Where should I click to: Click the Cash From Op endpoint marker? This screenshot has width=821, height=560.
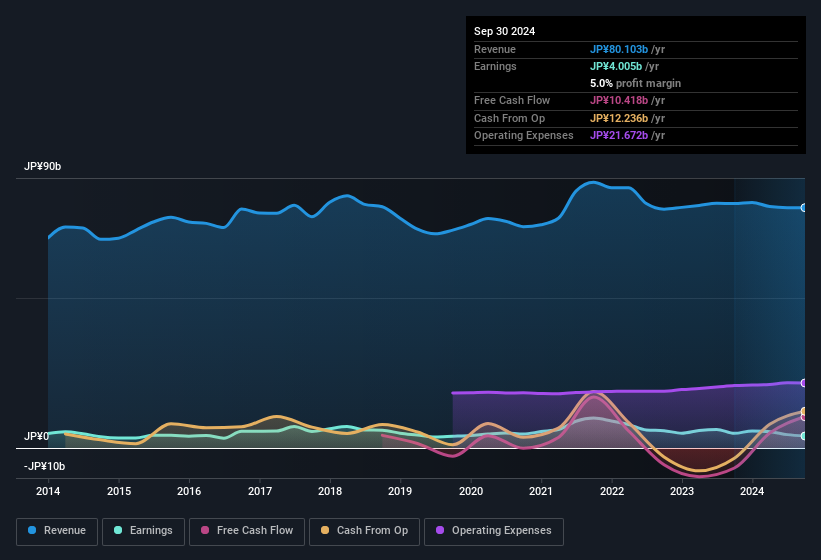(804, 411)
